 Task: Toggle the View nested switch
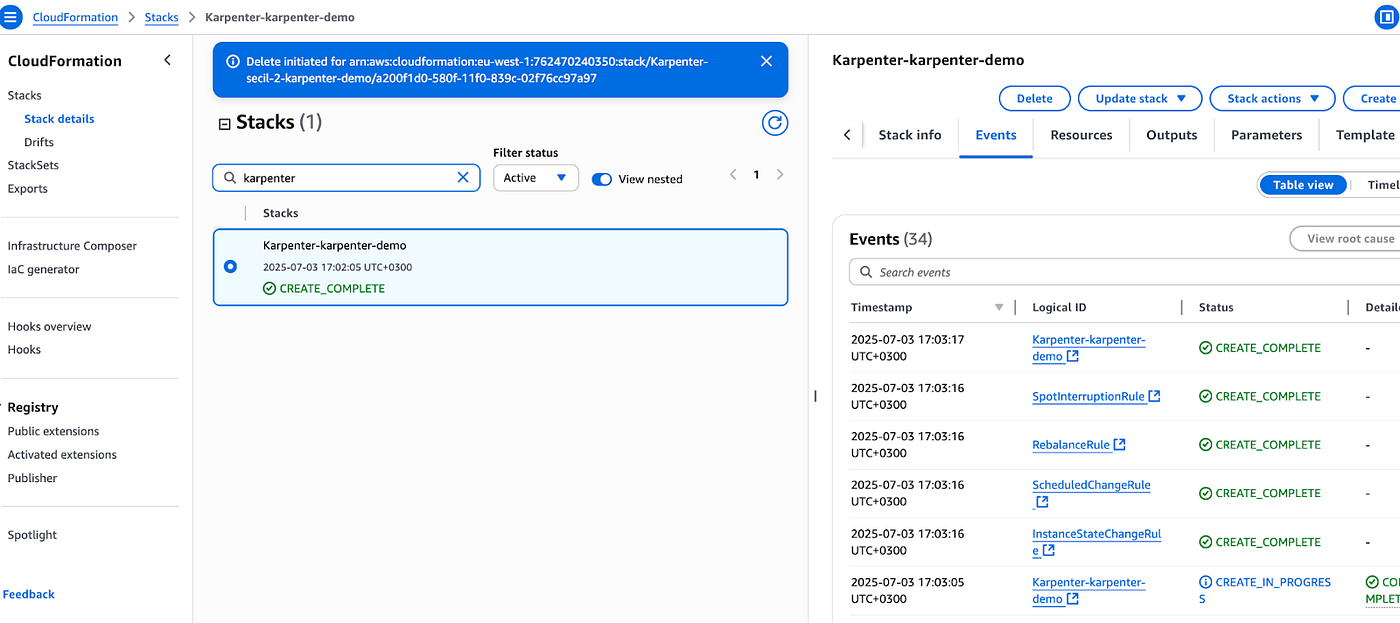pos(602,179)
